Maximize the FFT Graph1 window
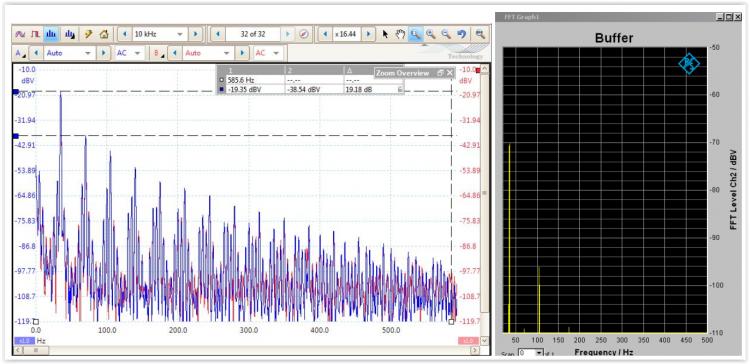This screenshot has height=364, width=750. (x=728, y=17)
